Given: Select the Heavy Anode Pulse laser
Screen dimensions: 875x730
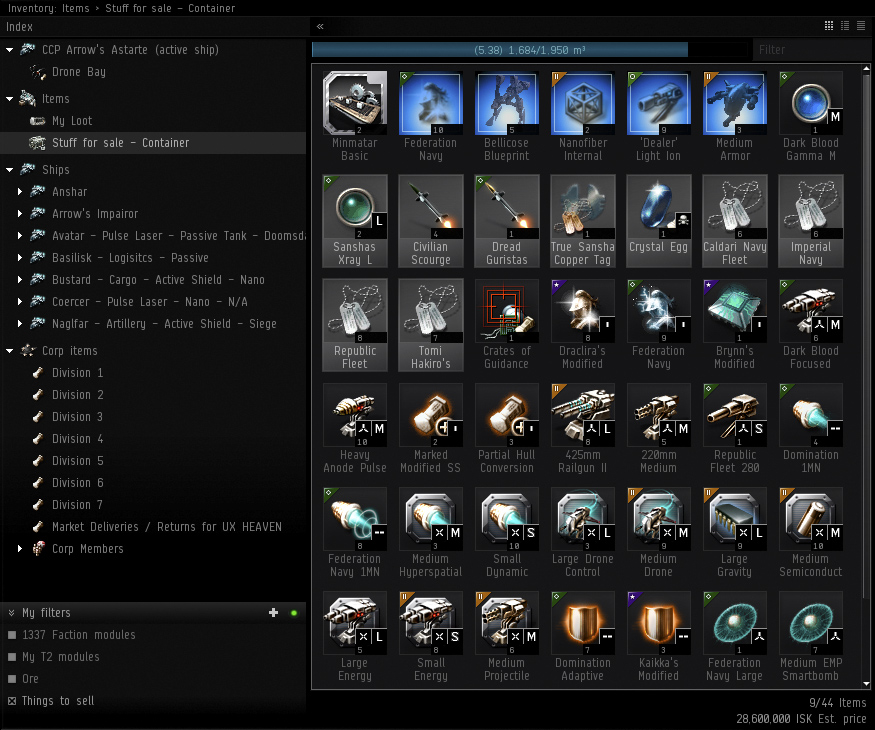Looking at the screenshot, I should click(355, 415).
